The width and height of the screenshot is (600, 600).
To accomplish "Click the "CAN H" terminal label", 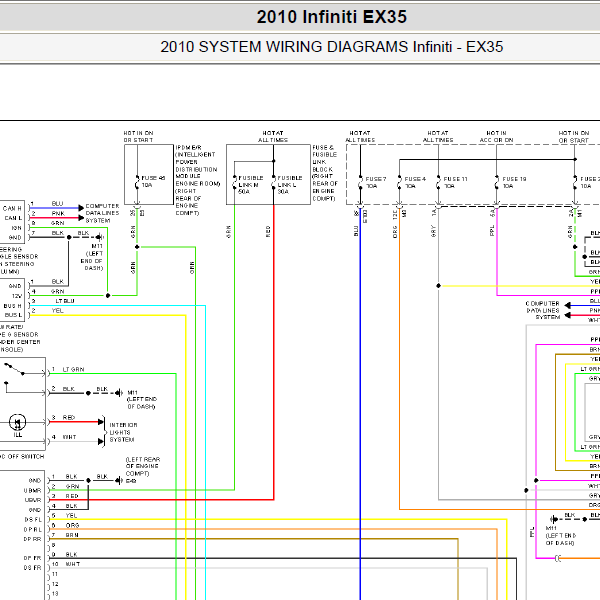I will click(12, 209).
